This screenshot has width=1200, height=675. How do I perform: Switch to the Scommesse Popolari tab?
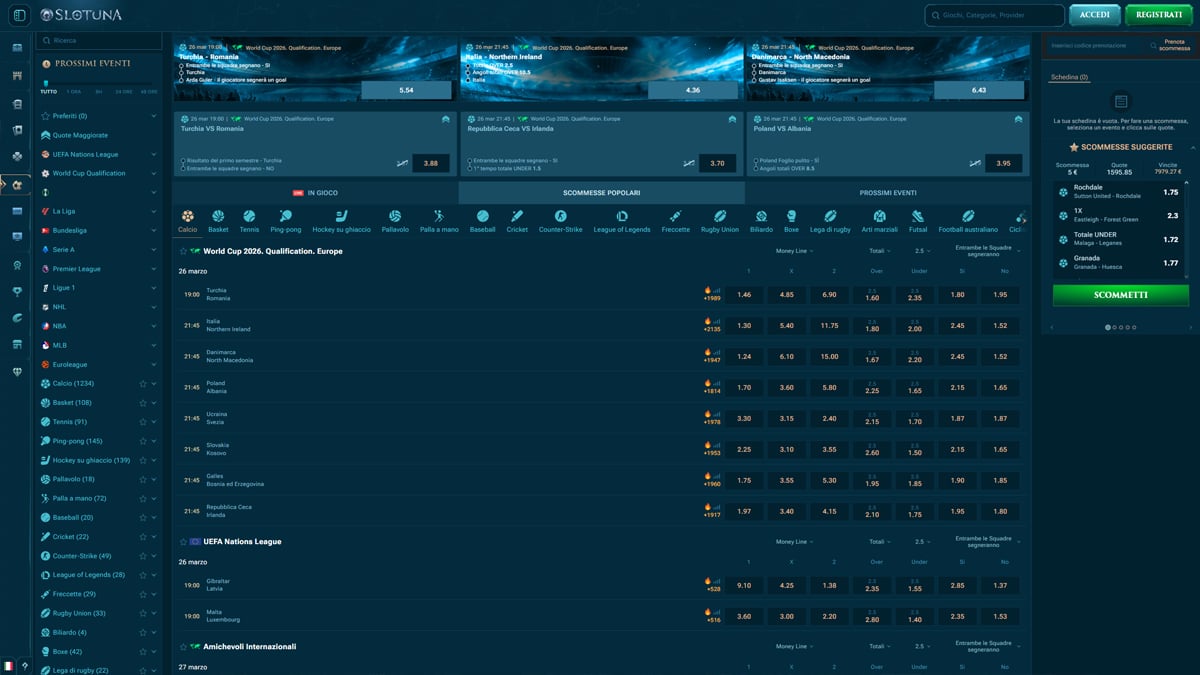click(x=601, y=193)
